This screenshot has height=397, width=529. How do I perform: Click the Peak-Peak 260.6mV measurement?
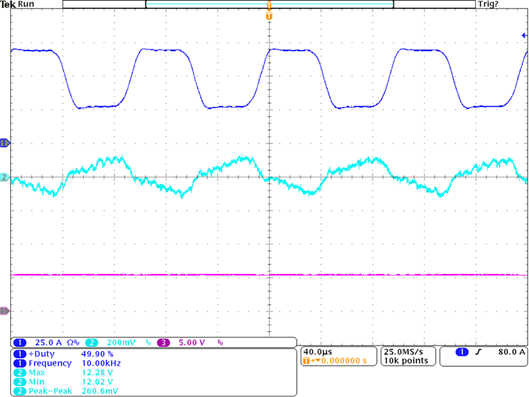pyautogui.click(x=65, y=391)
